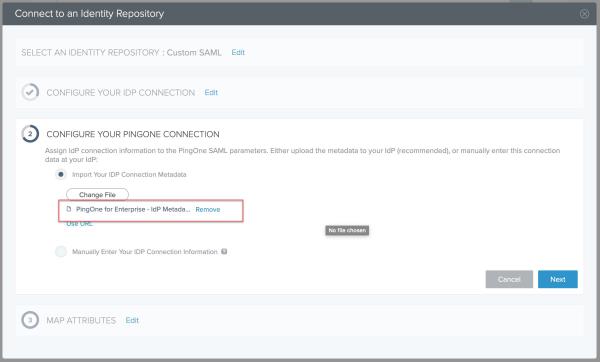Click the step 3 circle icon
Screen dimensions: 600x362
pos(30,320)
